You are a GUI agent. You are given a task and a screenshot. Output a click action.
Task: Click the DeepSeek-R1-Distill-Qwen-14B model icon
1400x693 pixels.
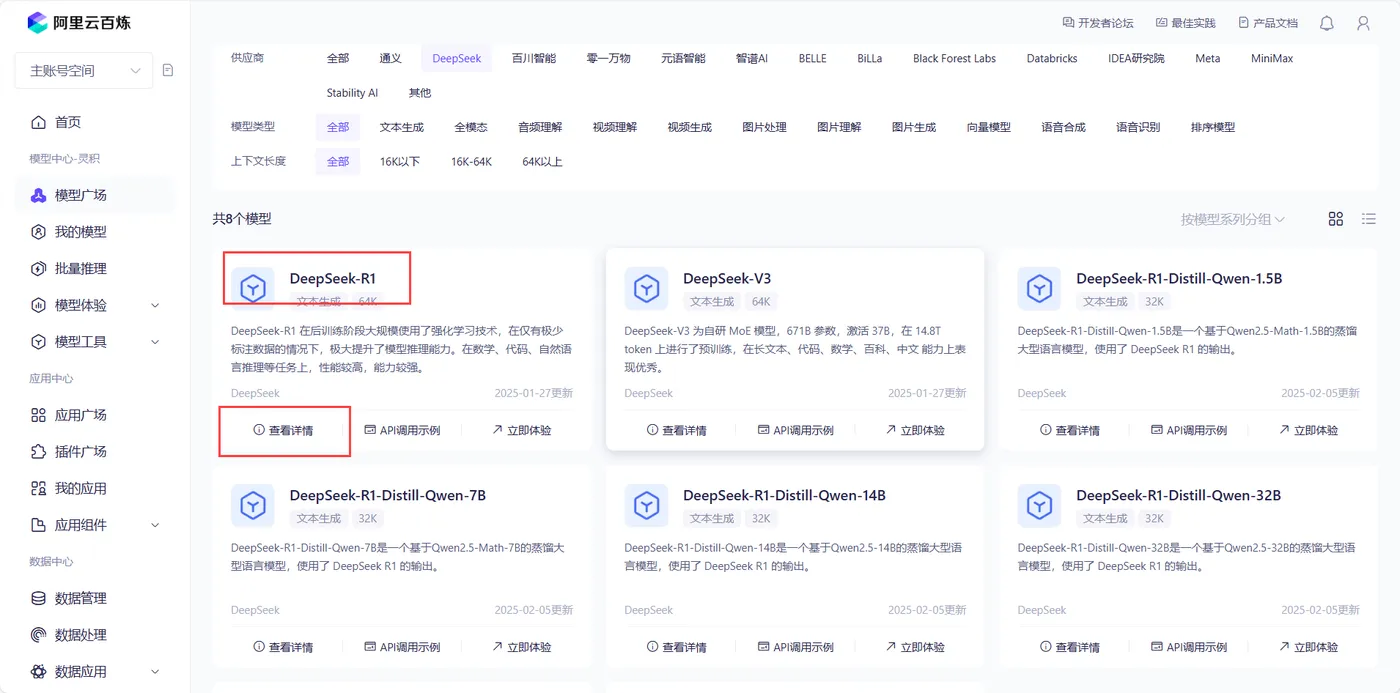[x=646, y=506]
